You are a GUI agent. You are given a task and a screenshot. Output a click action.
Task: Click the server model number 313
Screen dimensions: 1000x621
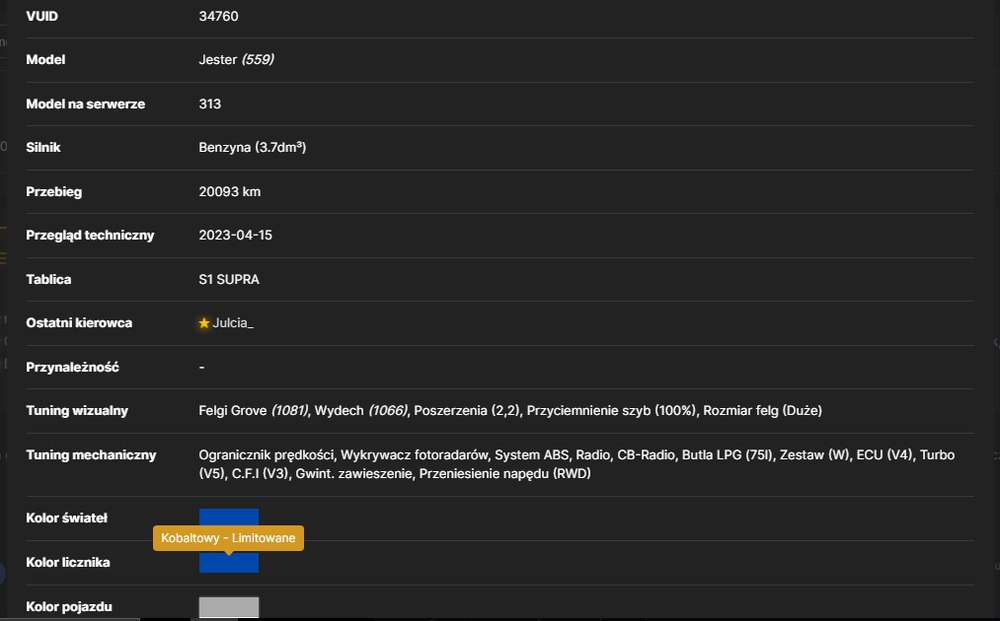[x=210, y=104]
